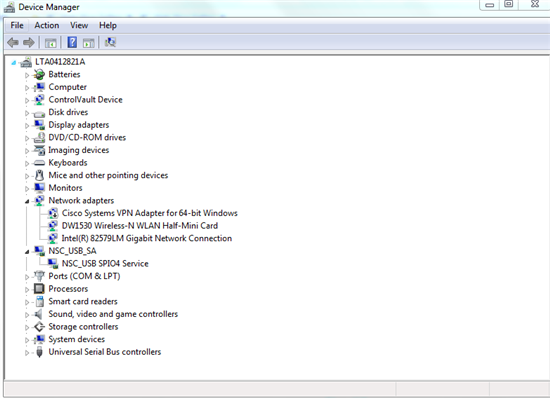This screenshot has width=550, height=398.
Task: Click the Display adapters icon
Action: pyautogui.click(x=39, y=125)
